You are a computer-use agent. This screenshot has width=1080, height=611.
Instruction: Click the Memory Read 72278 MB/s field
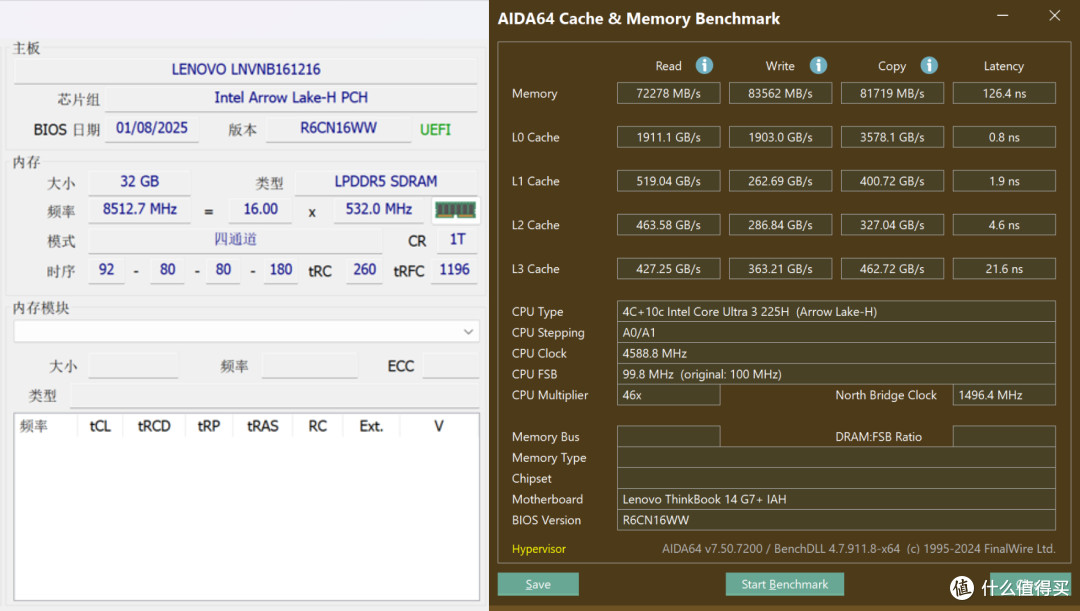click(x=668, y=93)
